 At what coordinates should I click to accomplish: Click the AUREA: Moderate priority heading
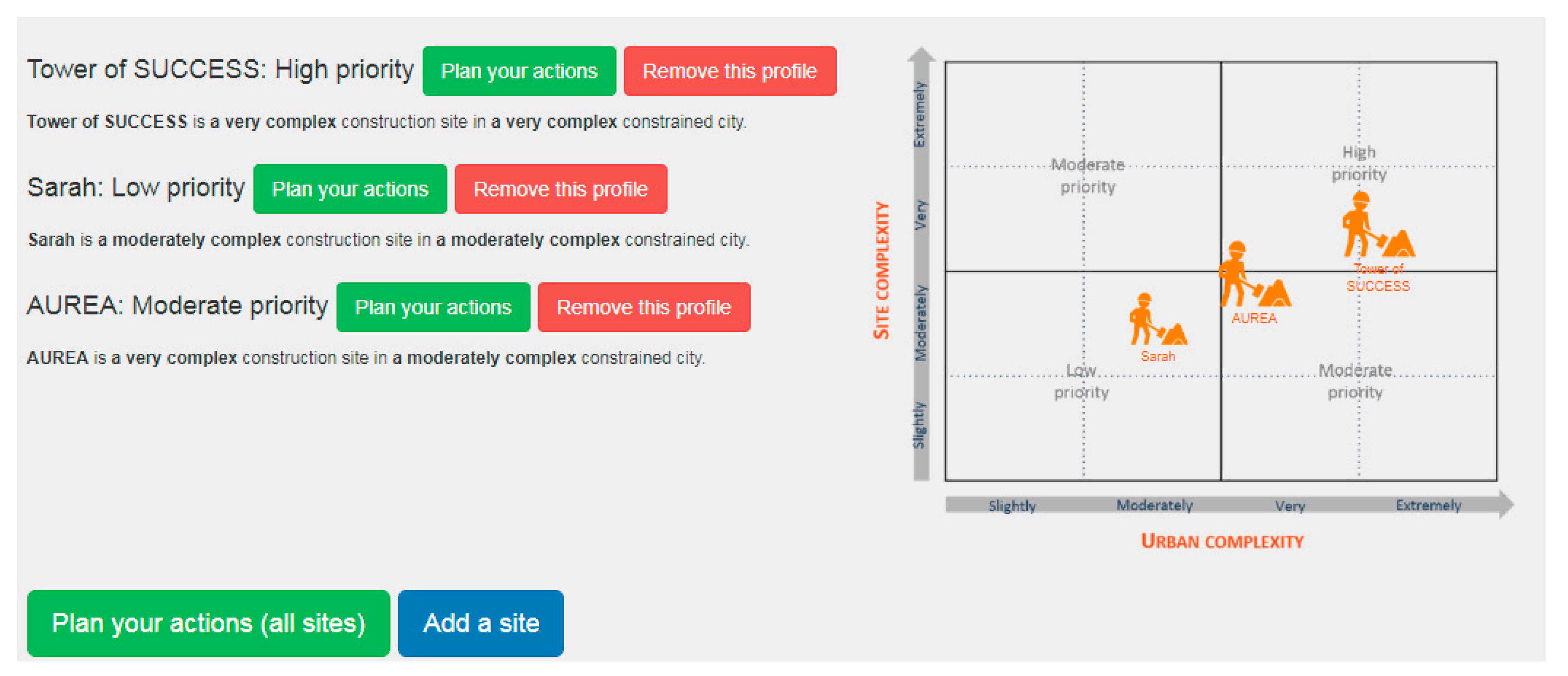pos(177,306)
